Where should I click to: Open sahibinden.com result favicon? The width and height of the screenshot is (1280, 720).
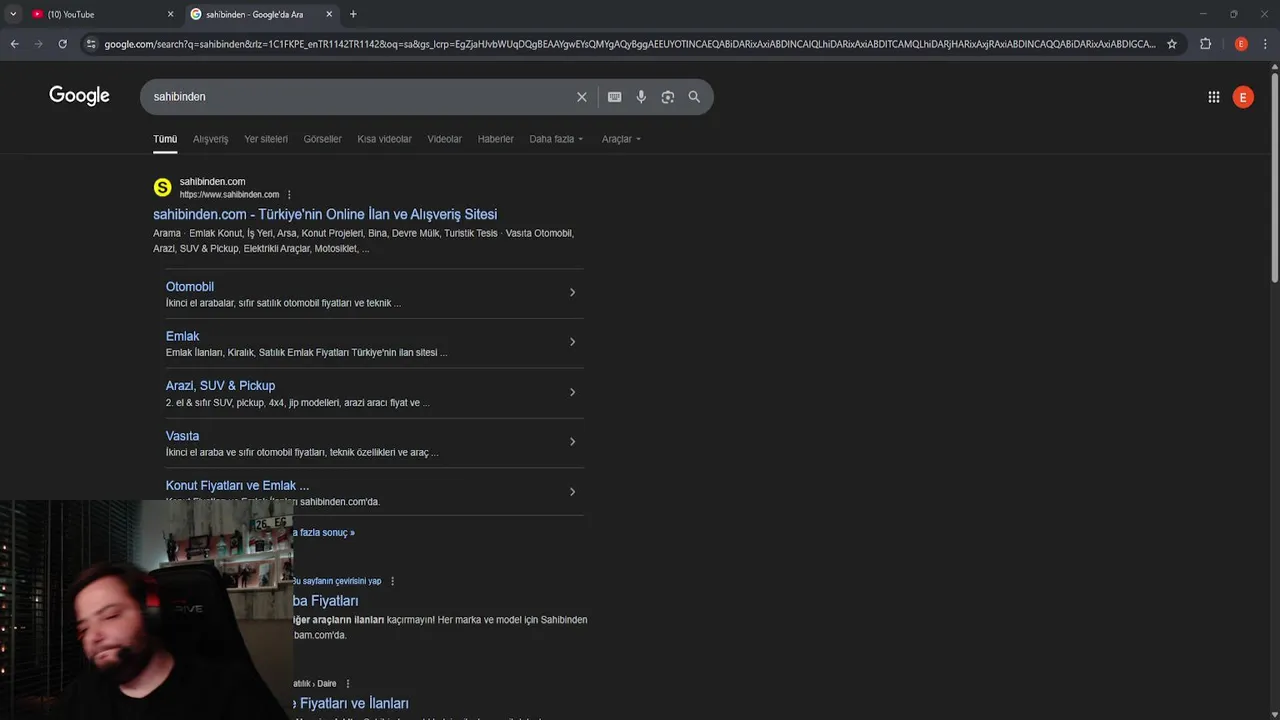(162, 187)
